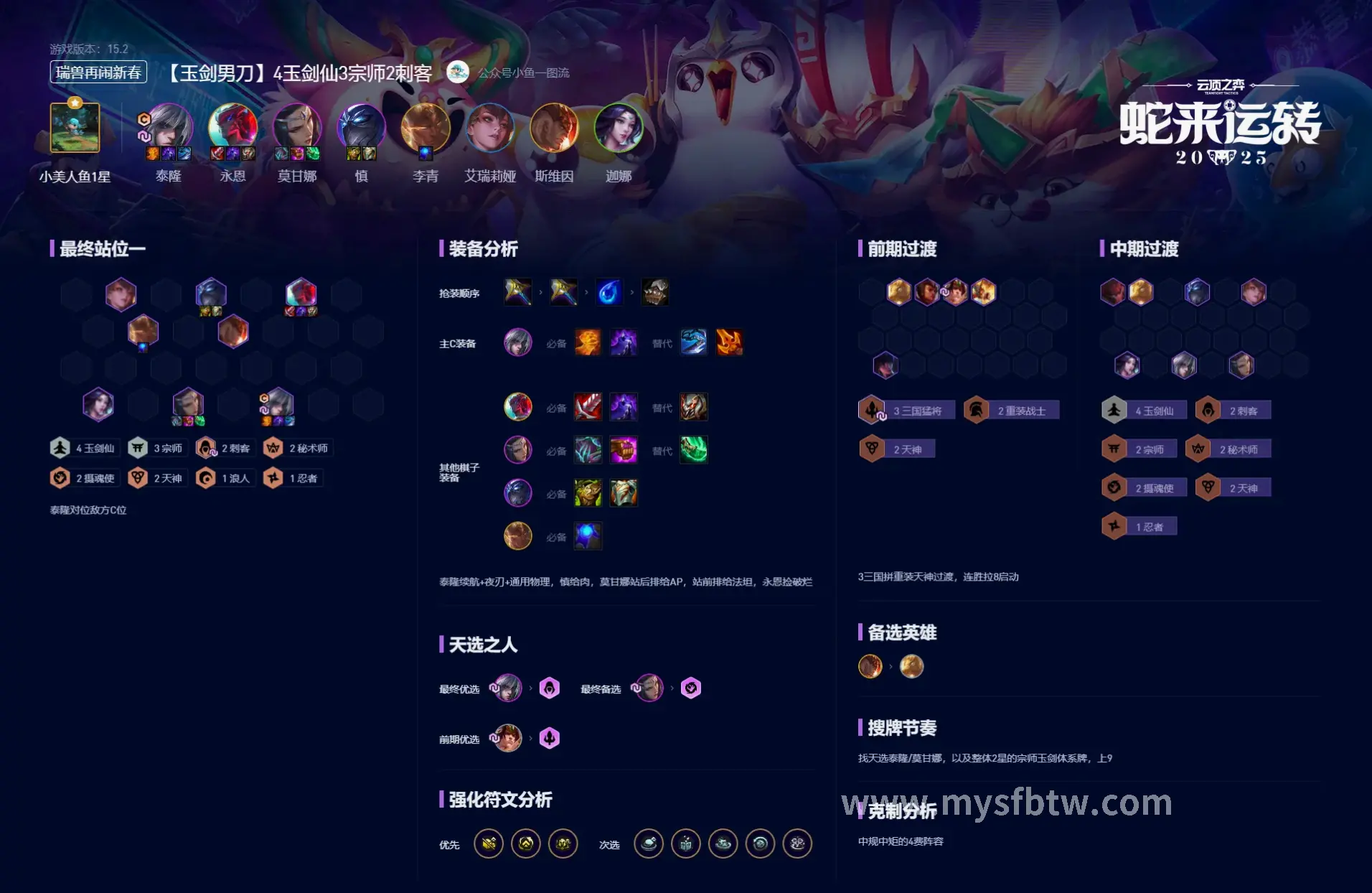The width and height of the screenshot is (1372, 893).
Task: Click the first priority augment icon
Action: pos(489,843)
